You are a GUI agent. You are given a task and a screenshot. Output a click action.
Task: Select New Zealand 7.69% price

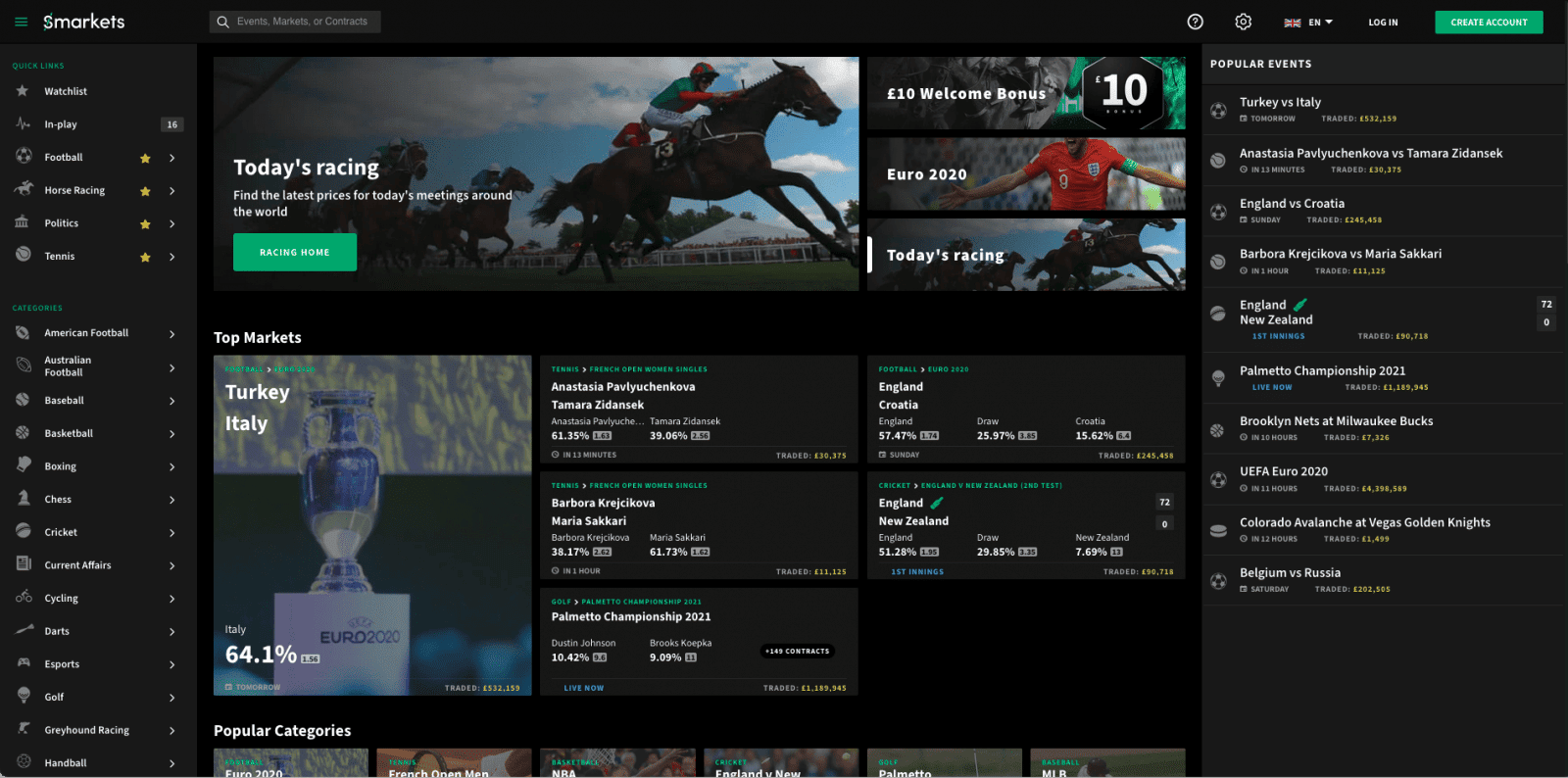pos(1099,552)
